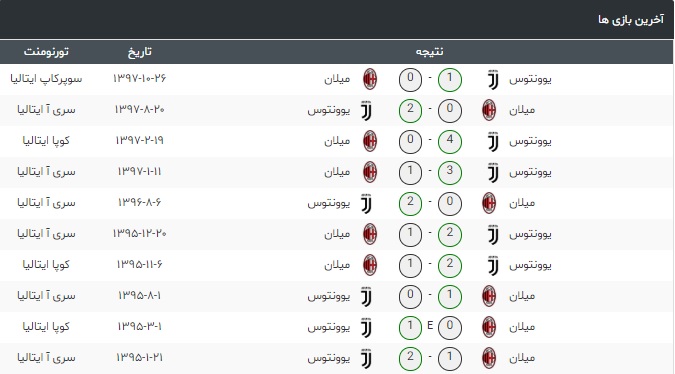The height and width of the screenshot is (374, 675).
Task: Click Juventus logo in the 1396-8-6 row
Action: 366,203
